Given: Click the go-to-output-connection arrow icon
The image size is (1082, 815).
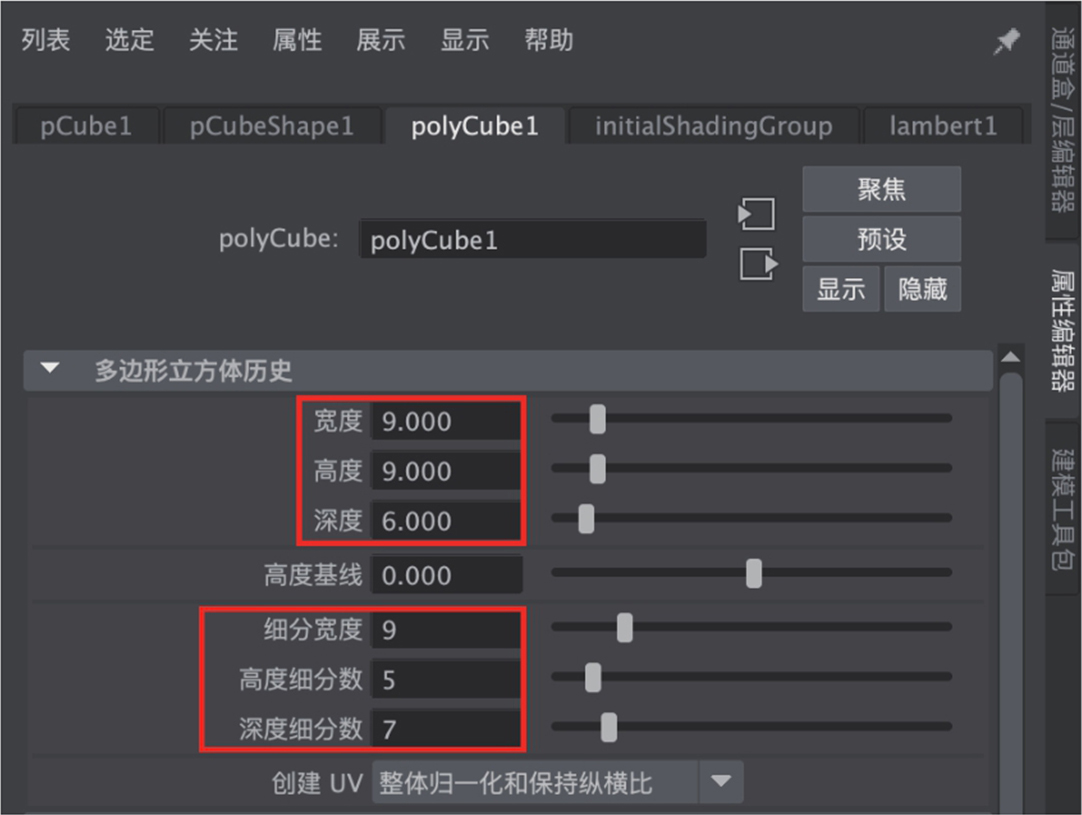Looking at the screenshot, I should point(758,264).
